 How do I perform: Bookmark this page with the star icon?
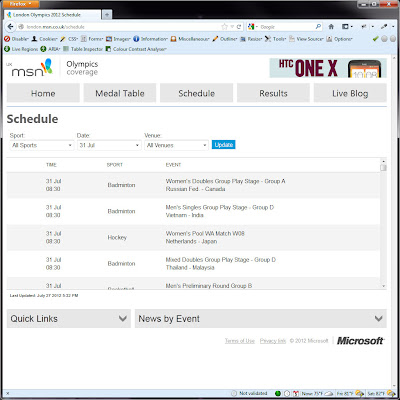coord(224,27)
